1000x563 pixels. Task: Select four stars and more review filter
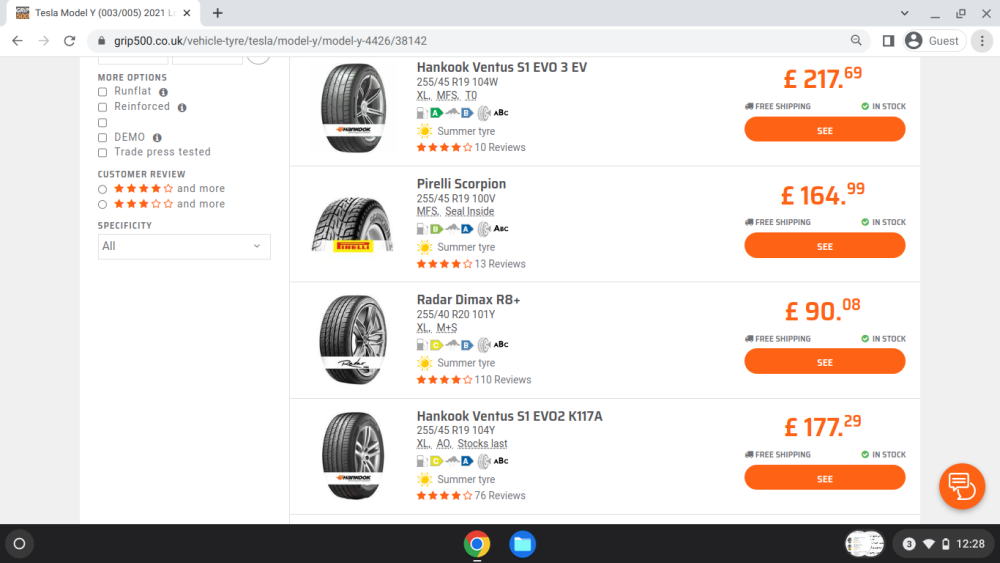point(102,189)
